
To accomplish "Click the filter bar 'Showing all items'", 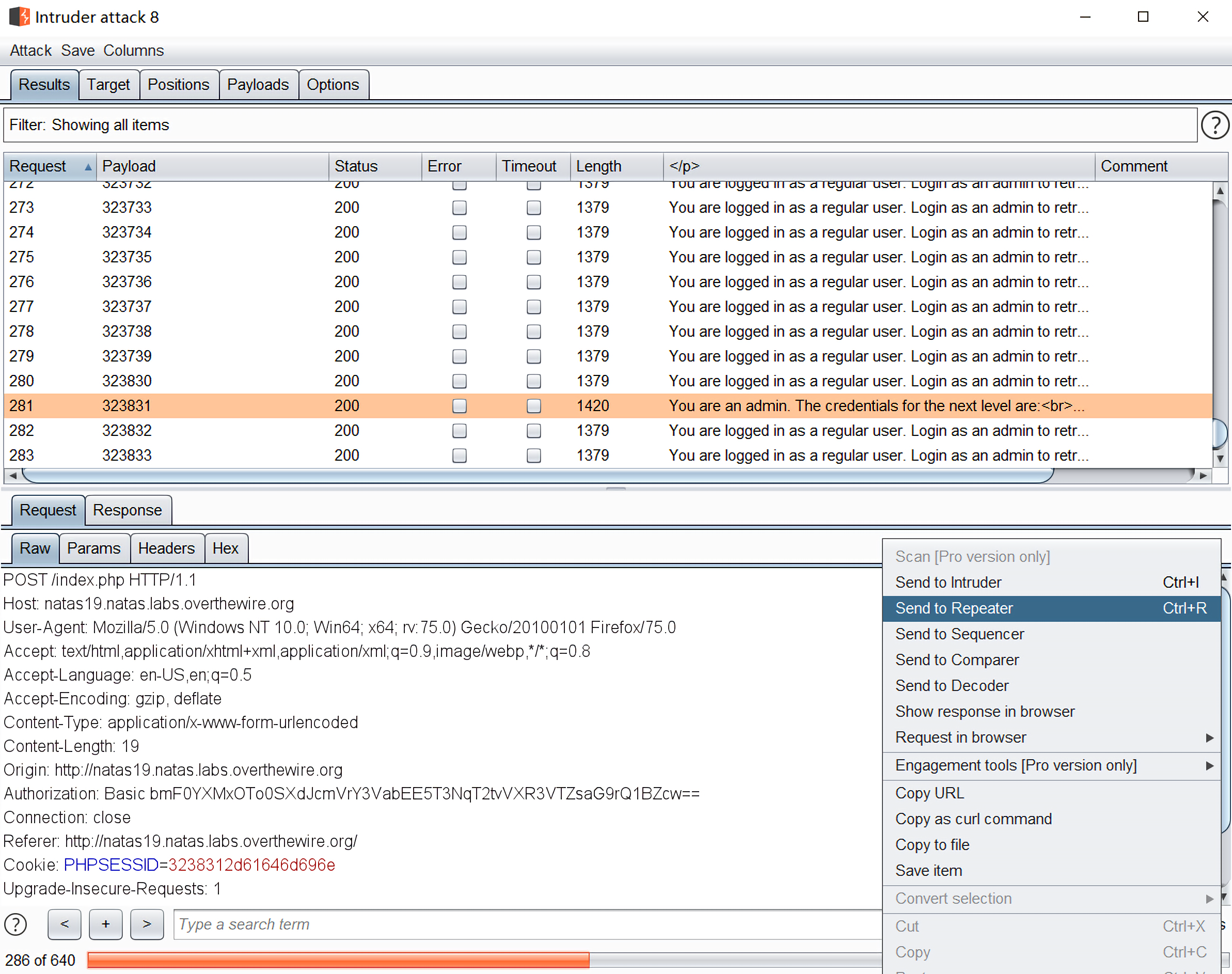I will pyautogui.click(x=600, y=125).
